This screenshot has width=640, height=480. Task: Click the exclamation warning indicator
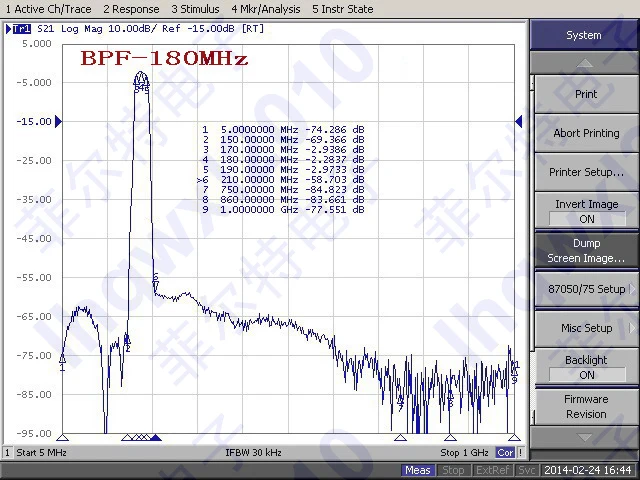coord(520,453)
